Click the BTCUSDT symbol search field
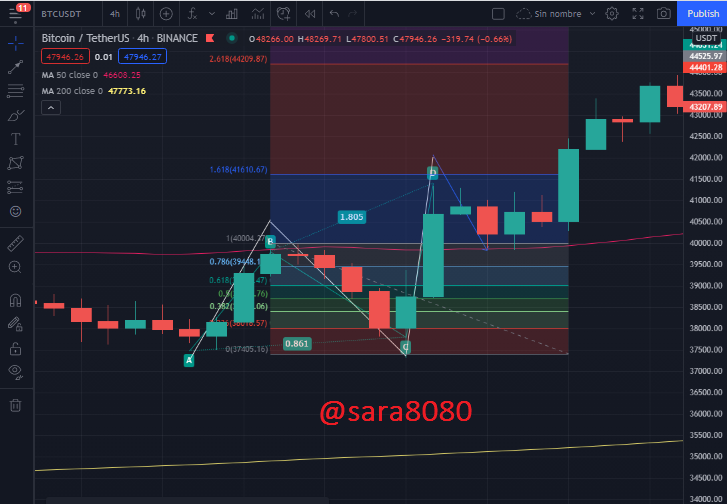727x504 pixels. (61, 14)
